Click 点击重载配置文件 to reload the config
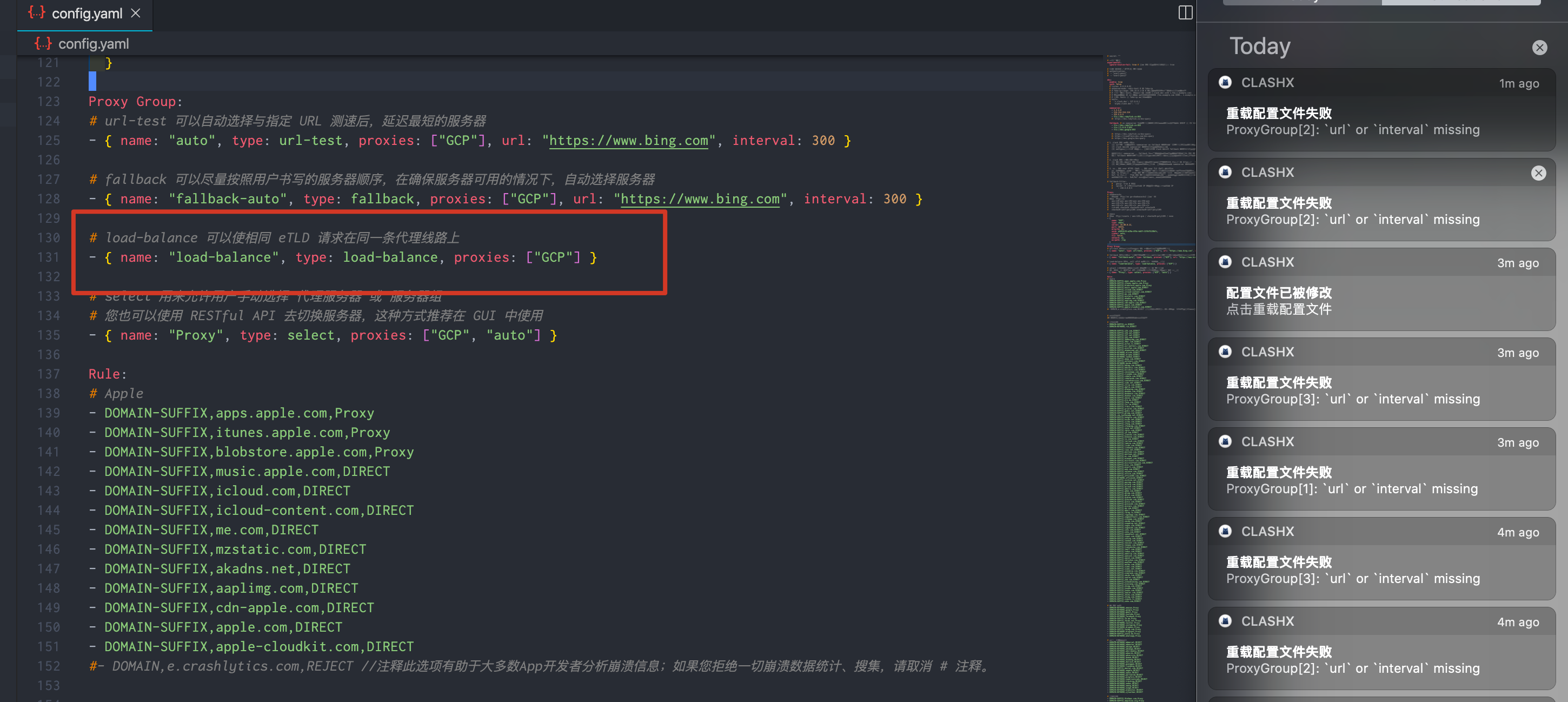Viewport: 1568px width, 702px height. [x=1278, y=310]
